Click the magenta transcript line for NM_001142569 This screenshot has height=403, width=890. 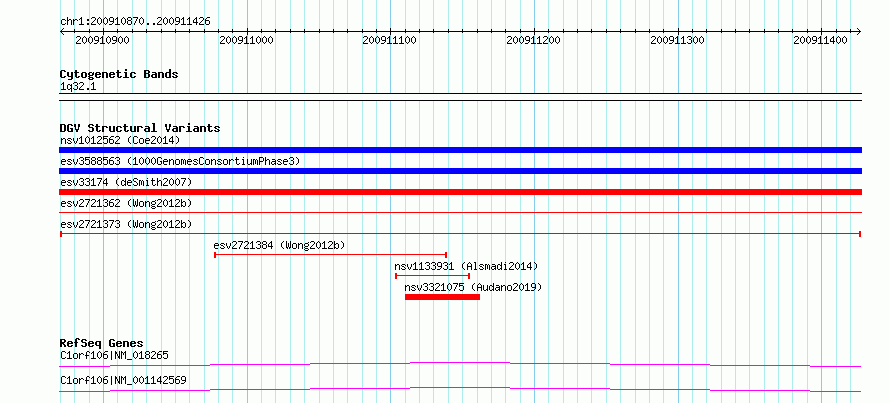tap(460, 389)
